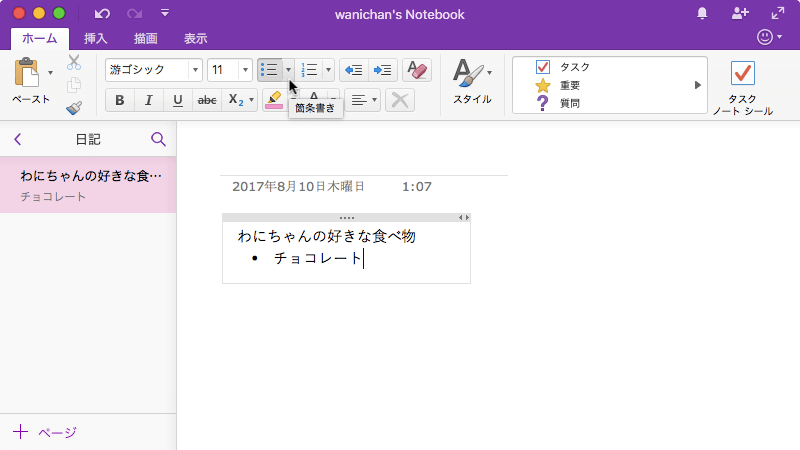Select the タスク tag checkbox entry
The image size is (800, 450).
pos(563,67)
